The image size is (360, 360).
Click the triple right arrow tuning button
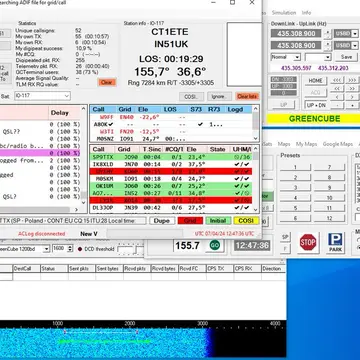click(352, 80)
